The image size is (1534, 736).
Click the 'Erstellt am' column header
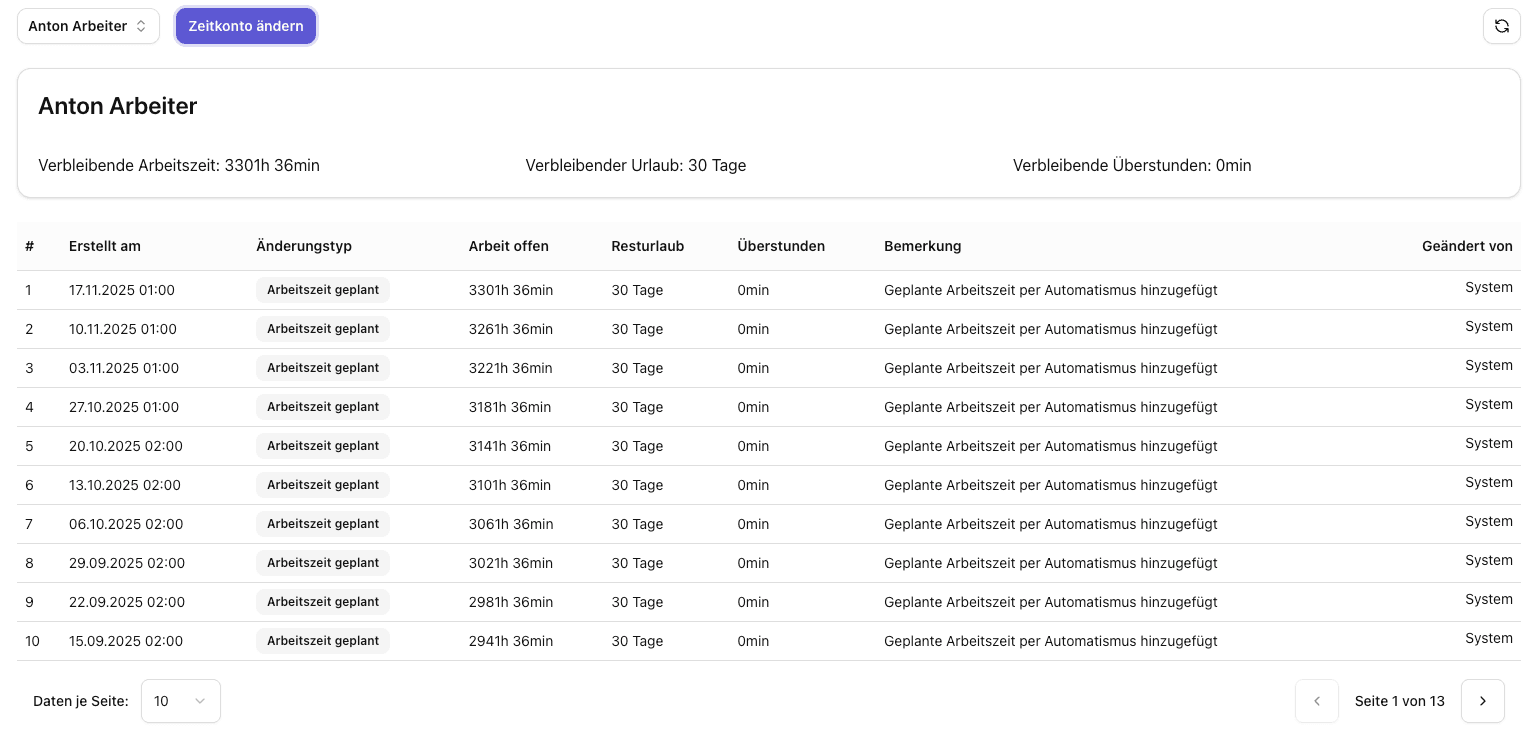click(x=105, y=246)
